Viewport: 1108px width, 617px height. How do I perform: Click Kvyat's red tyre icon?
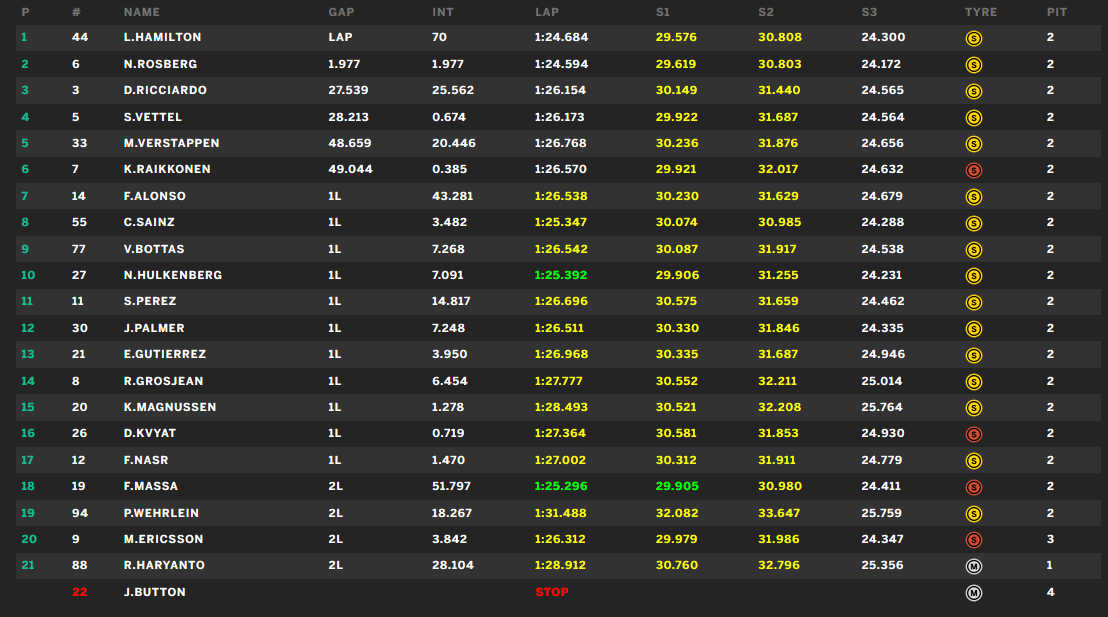(973, 434)
